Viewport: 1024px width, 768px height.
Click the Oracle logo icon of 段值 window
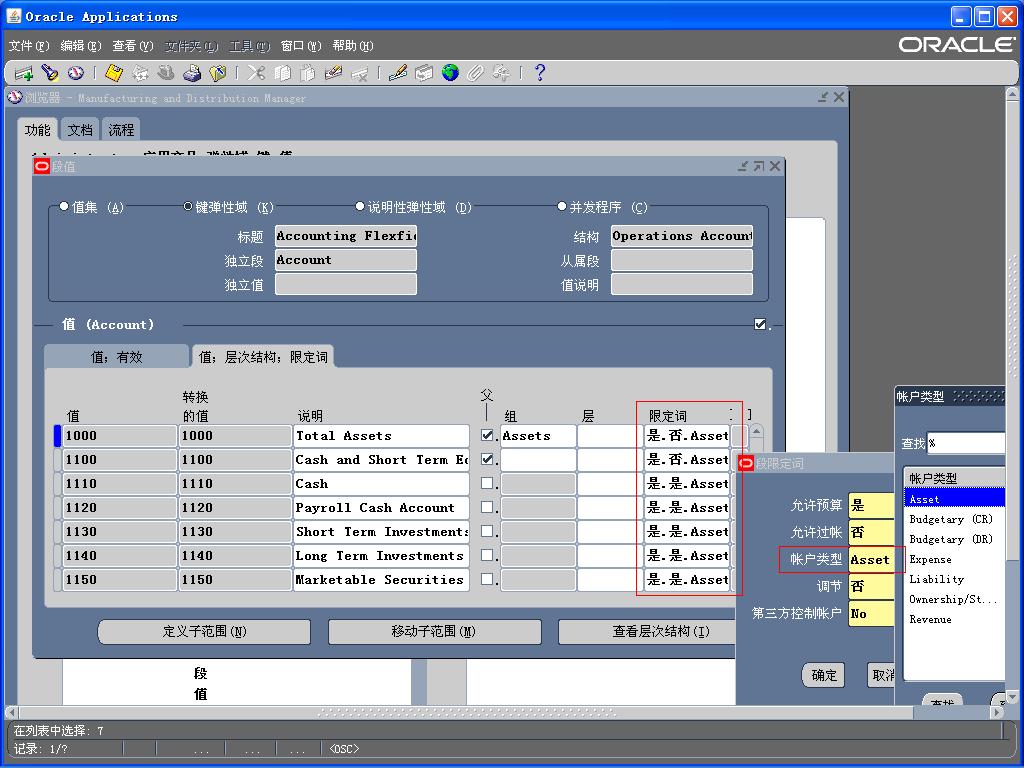[42, 167]
